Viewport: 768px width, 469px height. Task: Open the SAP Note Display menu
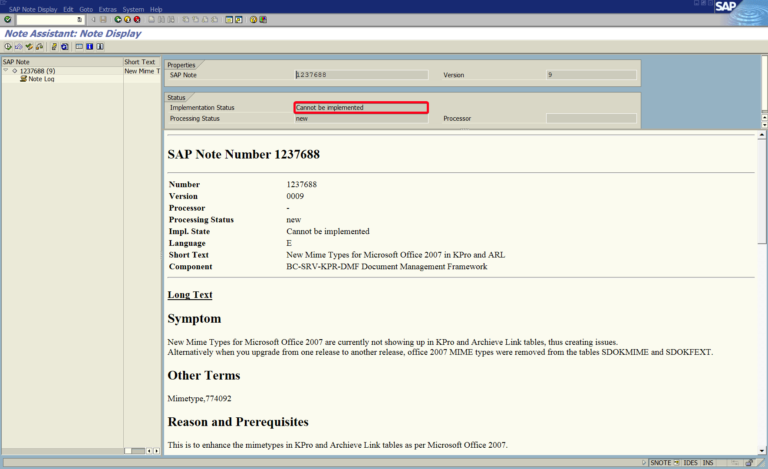(x=33, y=9)
